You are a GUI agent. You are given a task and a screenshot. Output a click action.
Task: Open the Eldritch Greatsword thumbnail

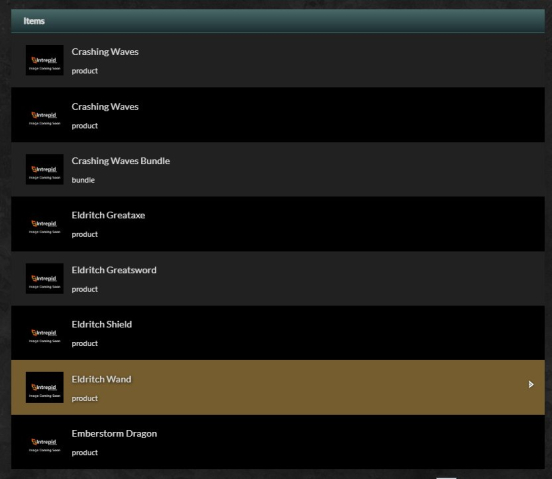tap(45, 278)
